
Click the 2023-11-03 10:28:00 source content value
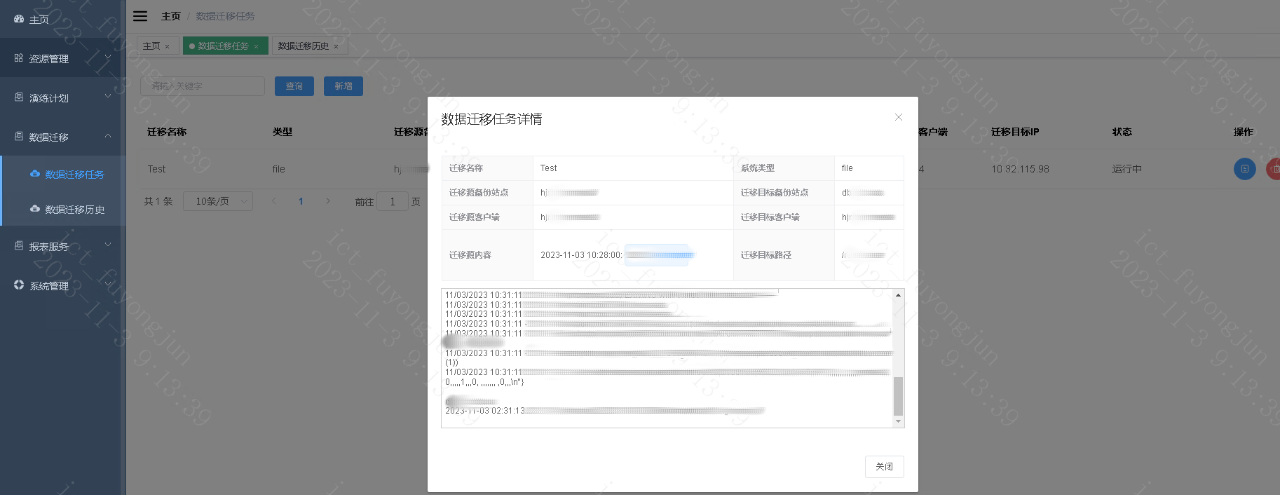(x=580, y=255)
